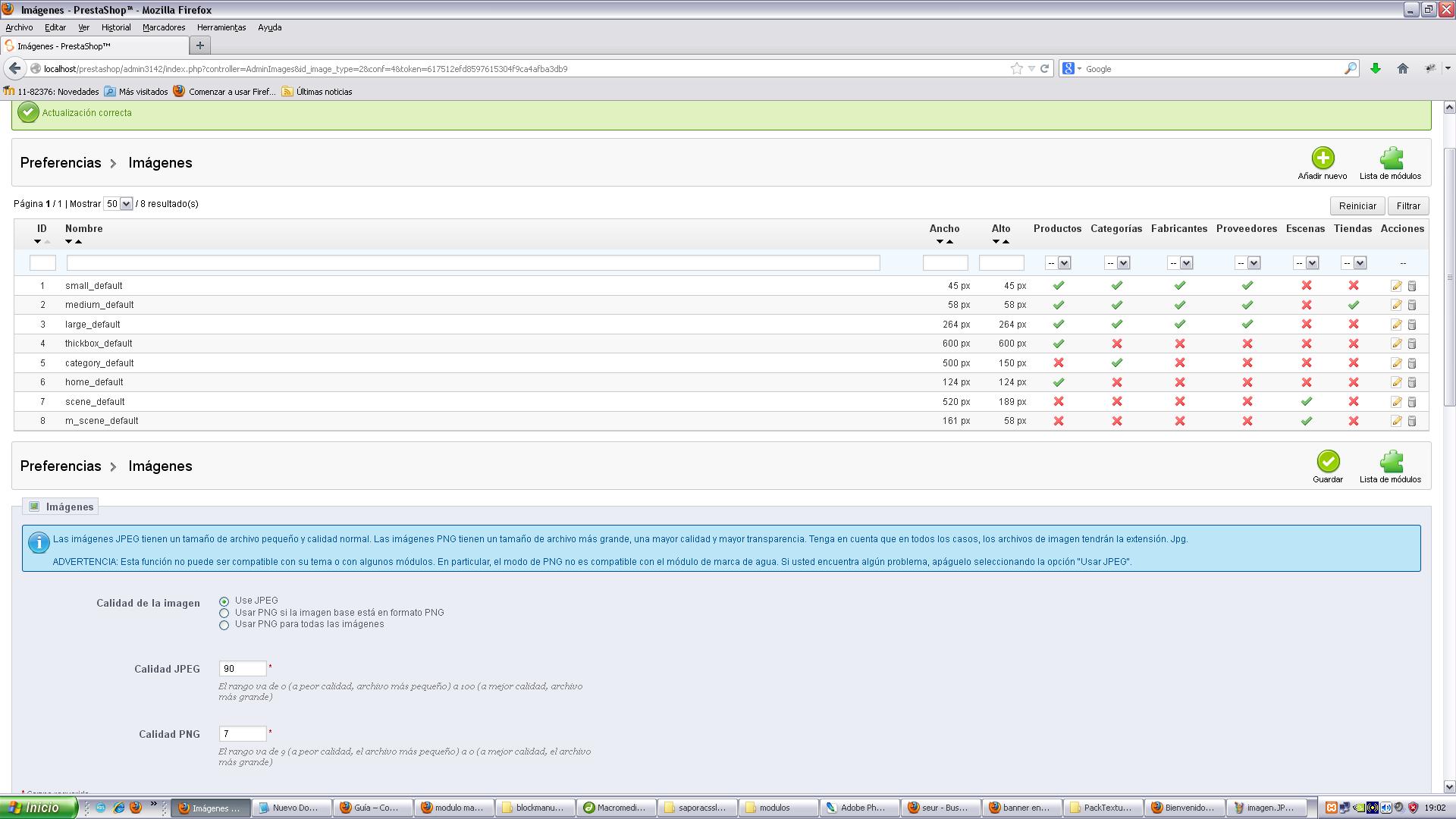
Task: Toggle Productos status for category_default
Action: click(1058, 363)
